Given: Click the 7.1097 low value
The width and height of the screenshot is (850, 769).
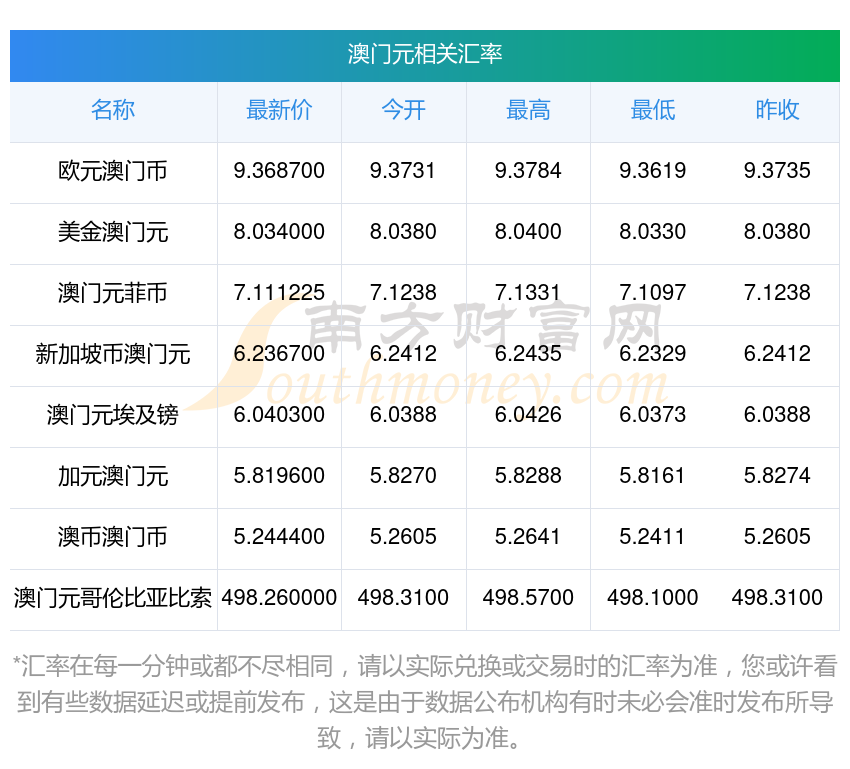Looking at the screenshot, I should click(x=653, y=293).
